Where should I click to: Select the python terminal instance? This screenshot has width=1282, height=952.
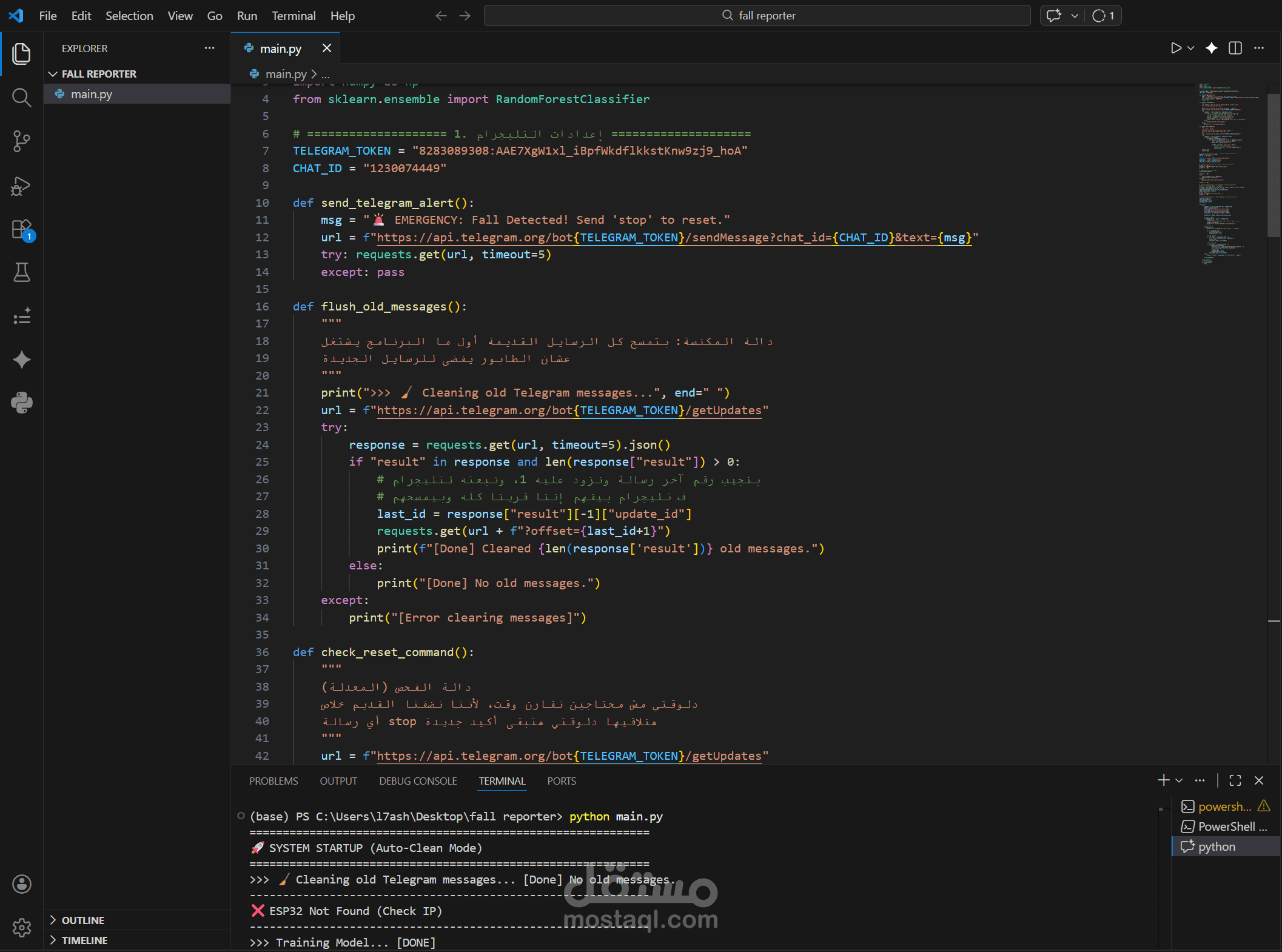[1217, 846]
